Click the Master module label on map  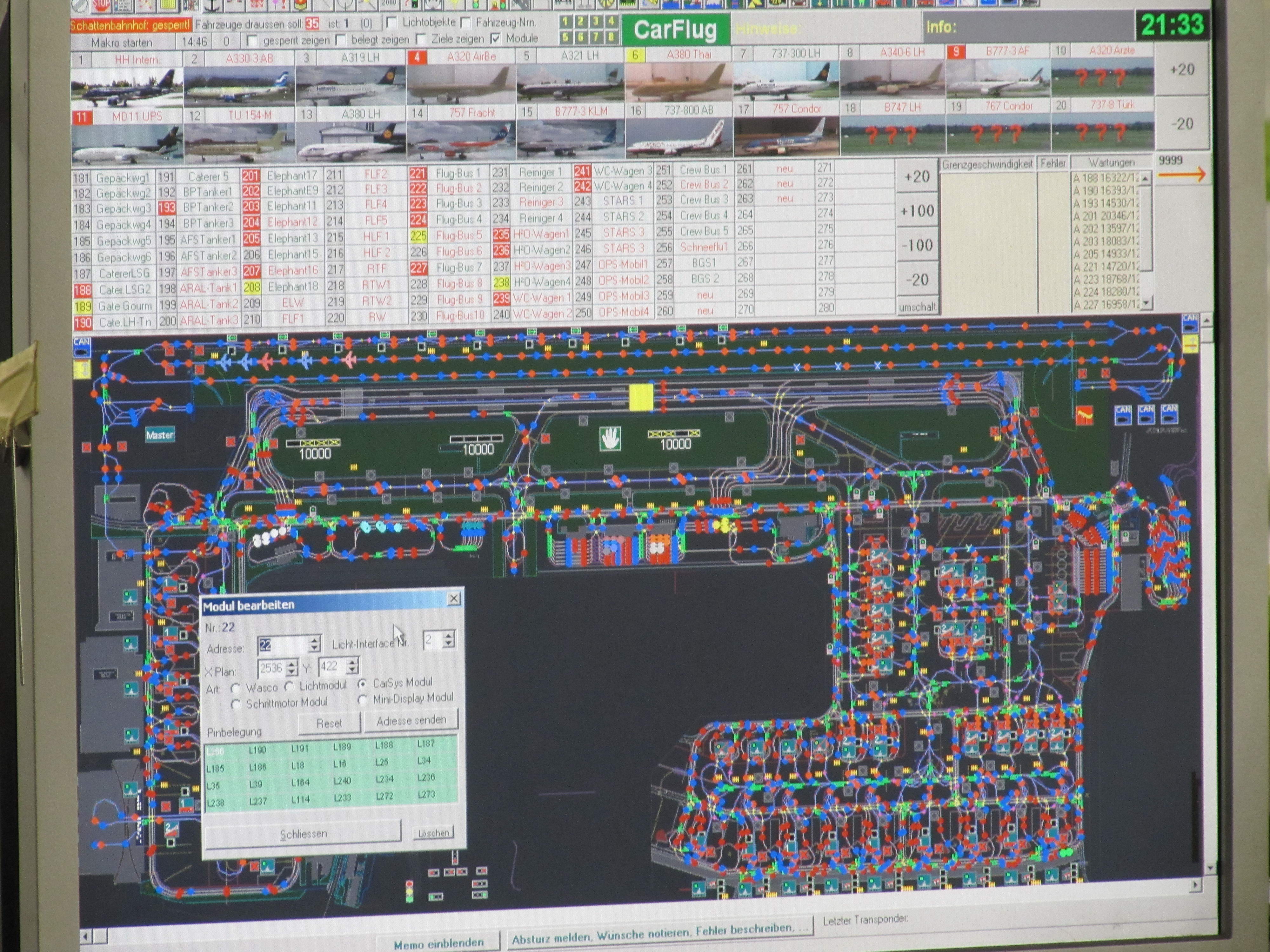pos(160,435)
